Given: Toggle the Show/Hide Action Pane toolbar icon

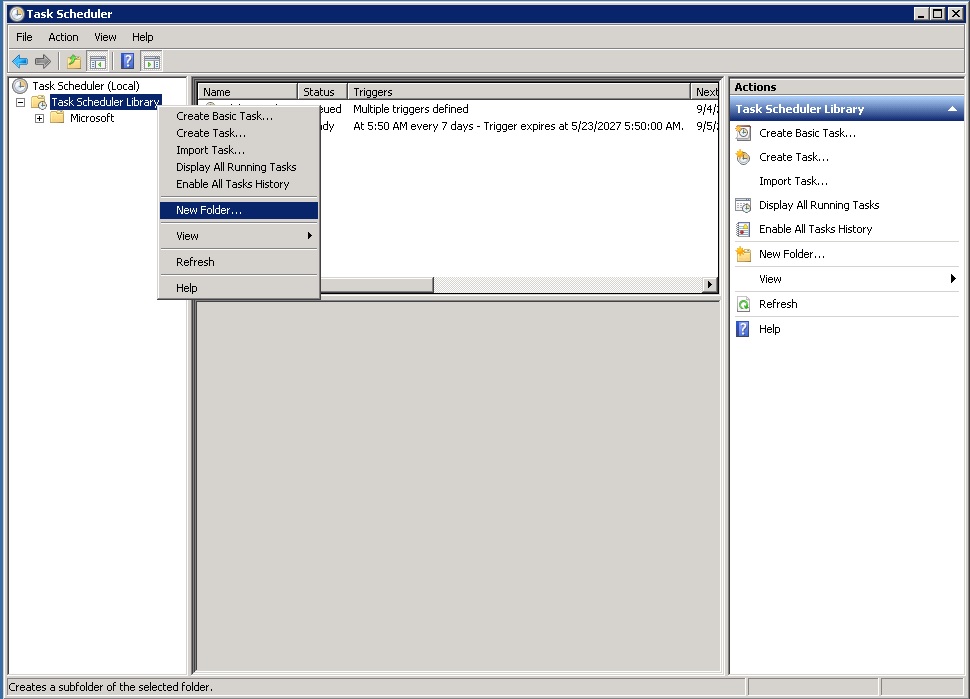Looking at the screenshot, I should (x=152, y=61).
